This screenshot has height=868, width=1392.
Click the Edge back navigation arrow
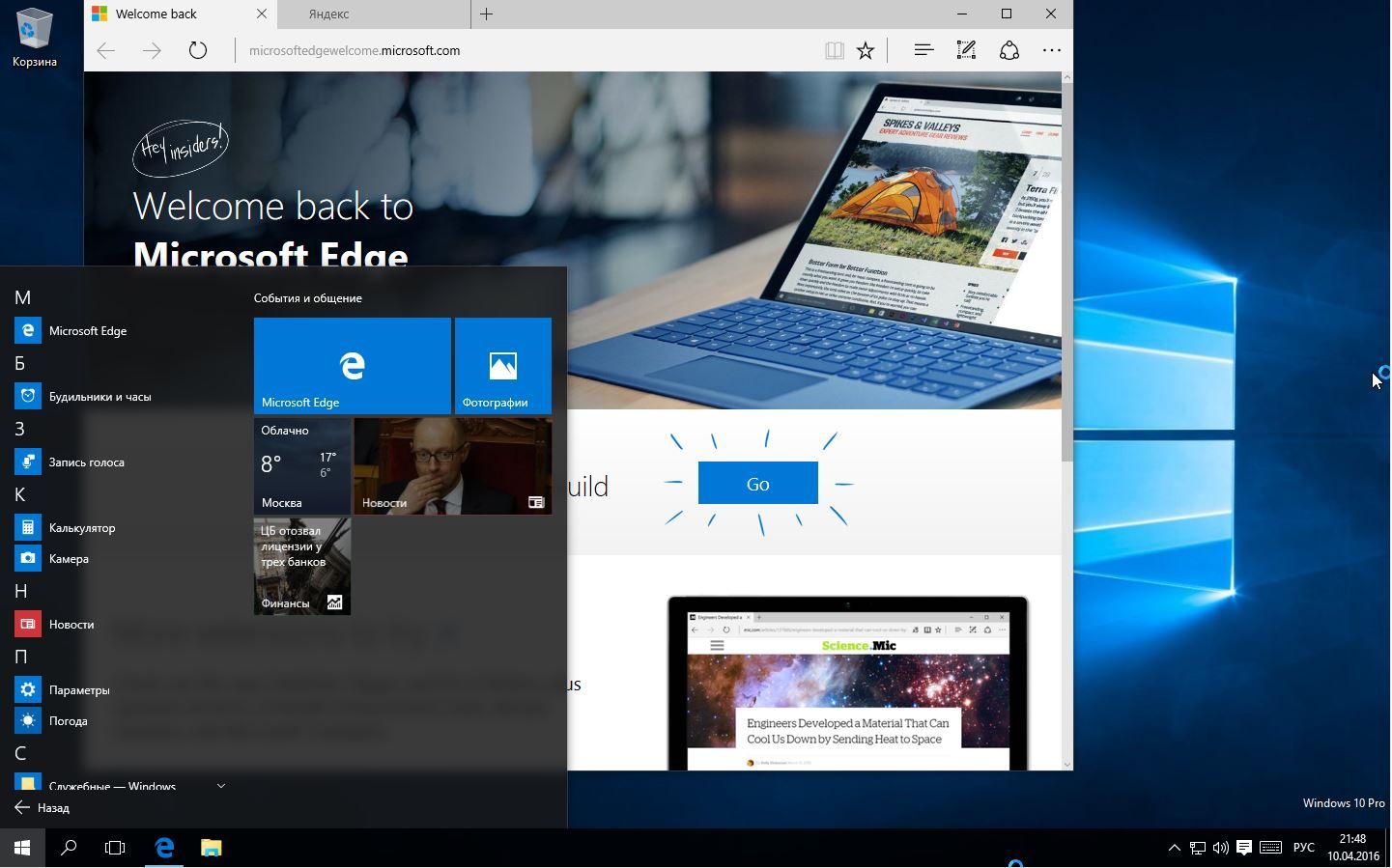click(x=105, y=50)
